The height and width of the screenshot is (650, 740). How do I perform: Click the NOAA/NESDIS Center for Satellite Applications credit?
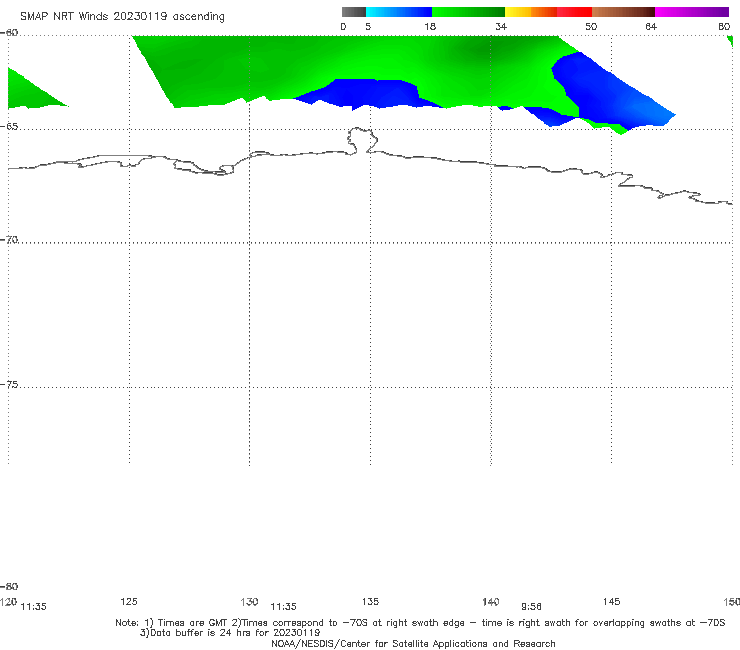tap(413, 644)
